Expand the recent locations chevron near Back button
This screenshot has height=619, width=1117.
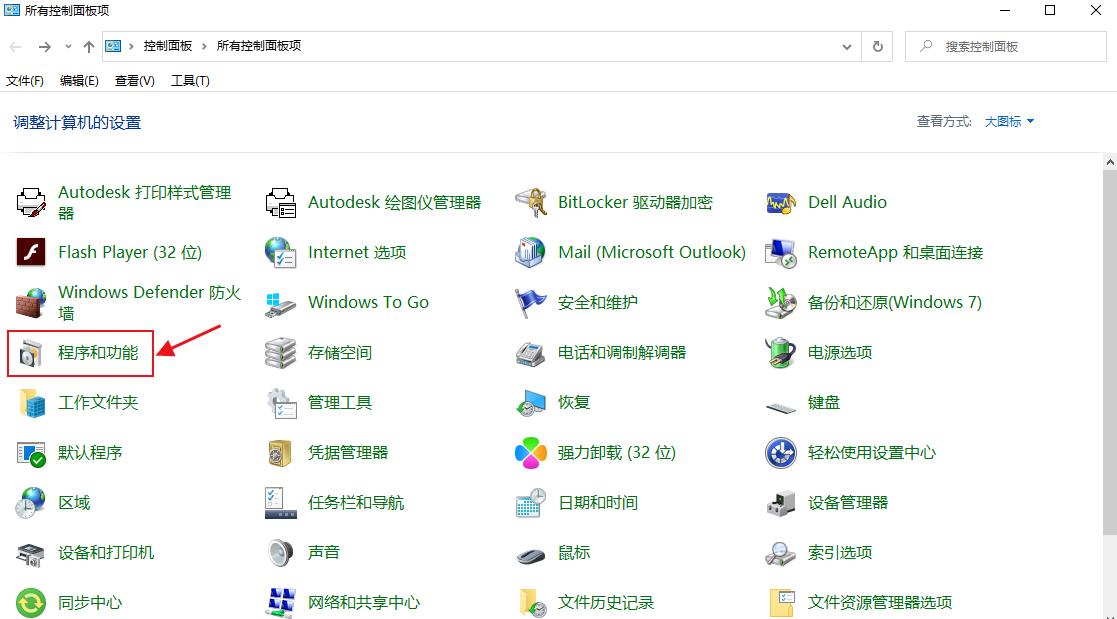pyautogui.click(x=67, y=46)
